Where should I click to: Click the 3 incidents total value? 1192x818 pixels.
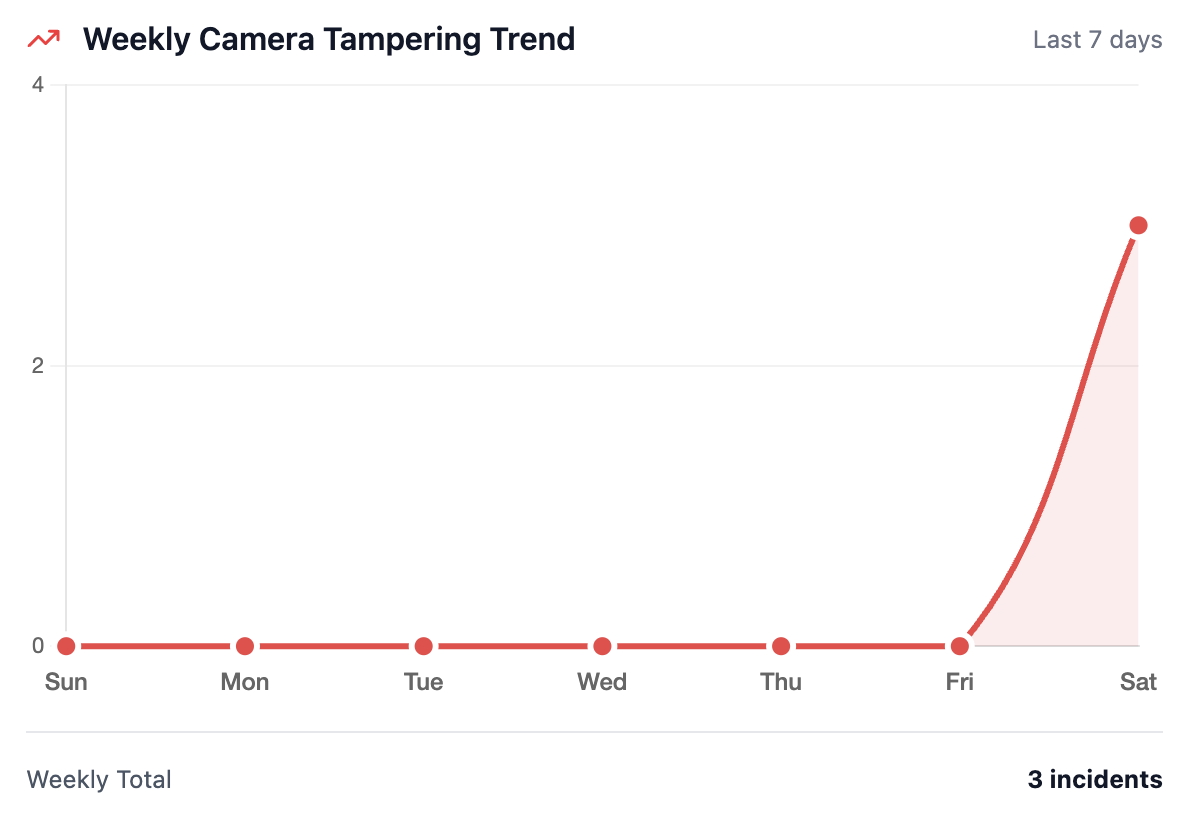pyautogui.click(x=1095, y=780)
